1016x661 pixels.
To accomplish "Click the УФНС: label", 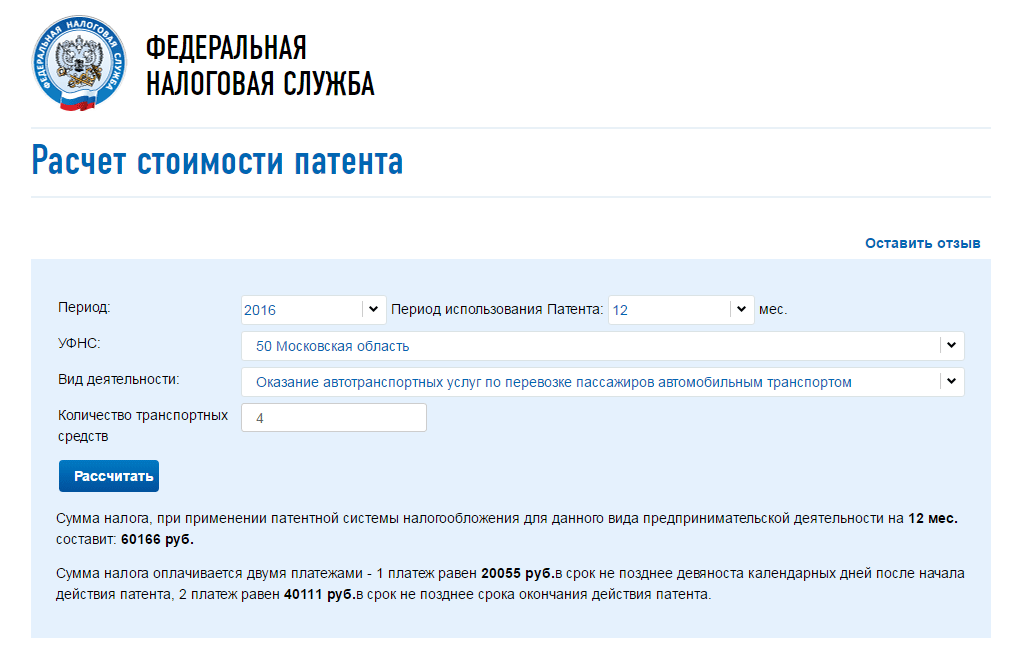I will coord(79,343).
